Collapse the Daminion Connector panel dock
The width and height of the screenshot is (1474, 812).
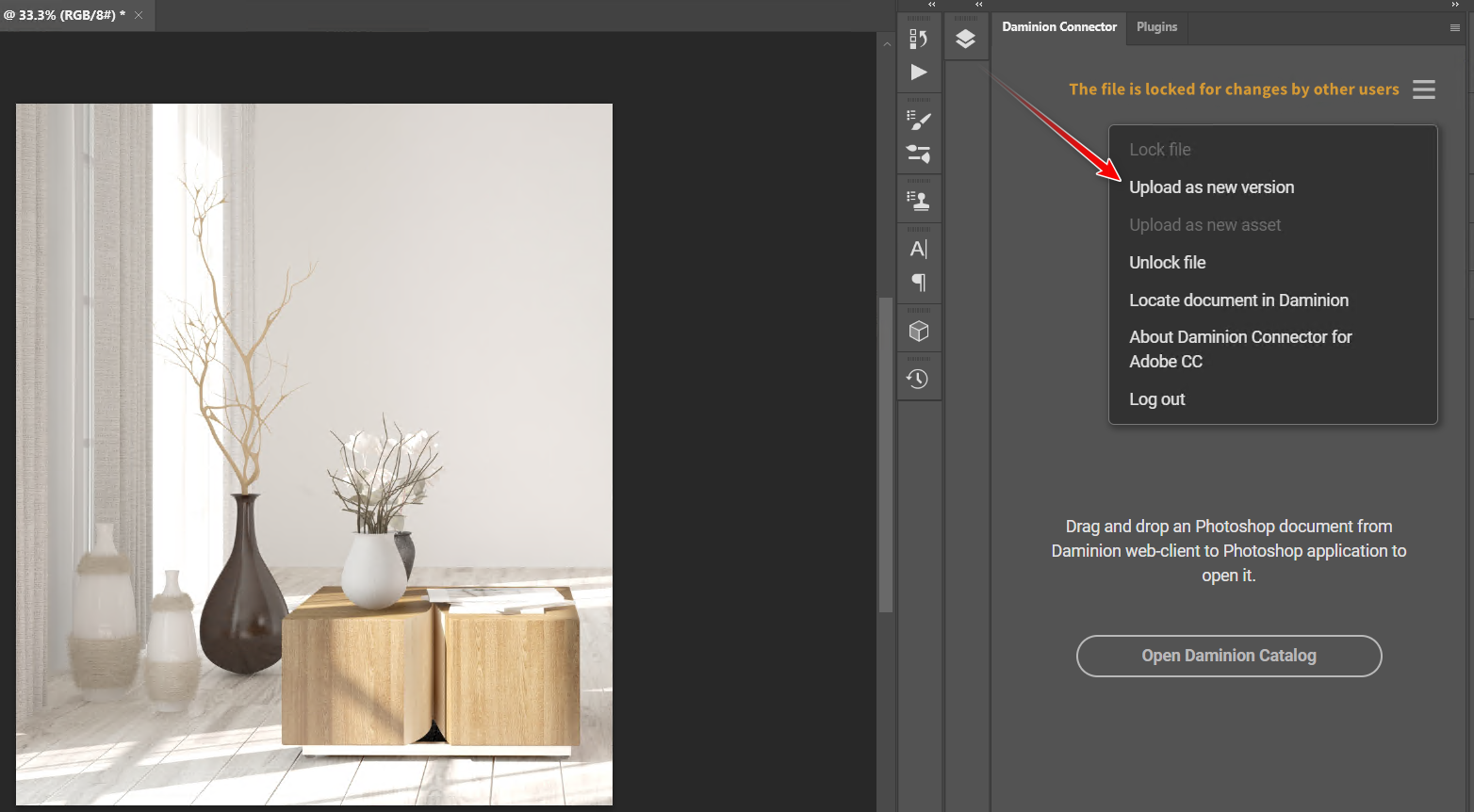coord(1455,5)
